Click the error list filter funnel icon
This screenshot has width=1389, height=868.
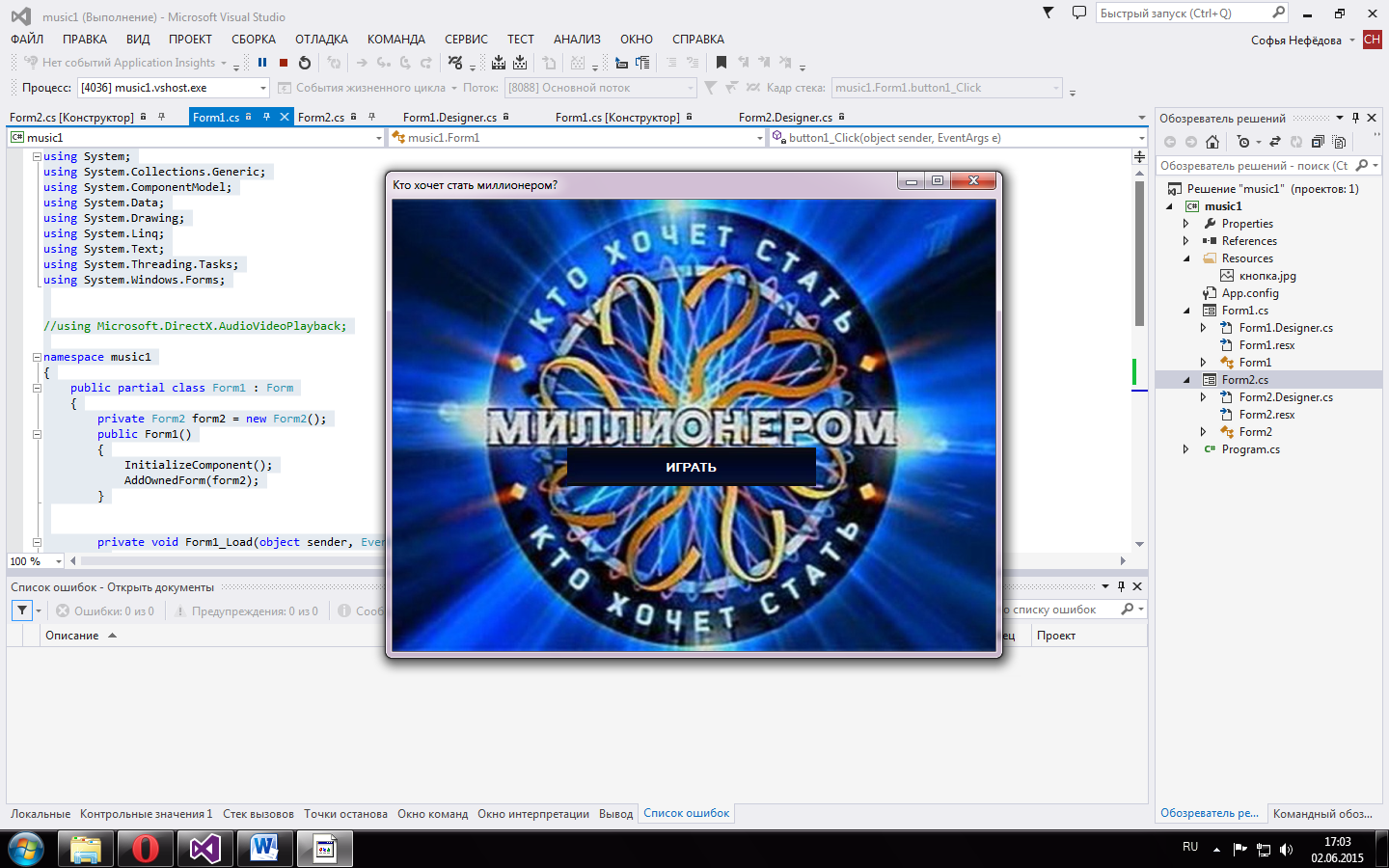click(22, 610)
